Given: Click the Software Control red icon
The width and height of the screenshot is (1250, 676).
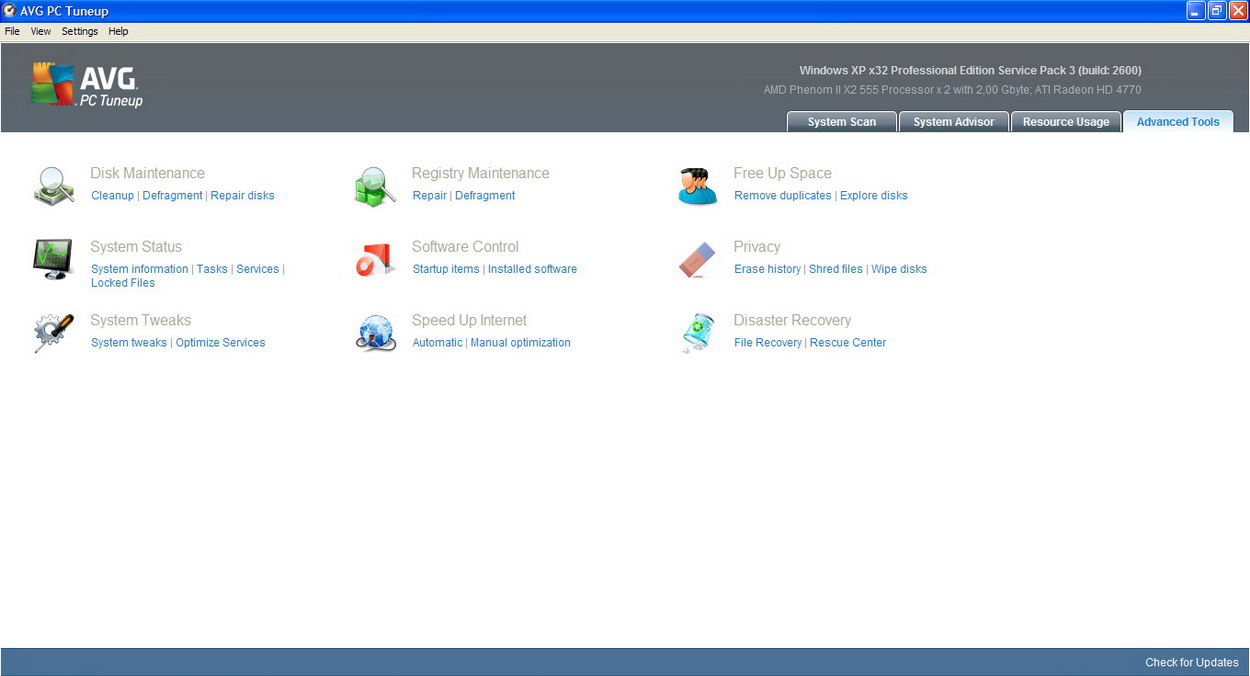Looking at the screenshot, I should point(375,259).
